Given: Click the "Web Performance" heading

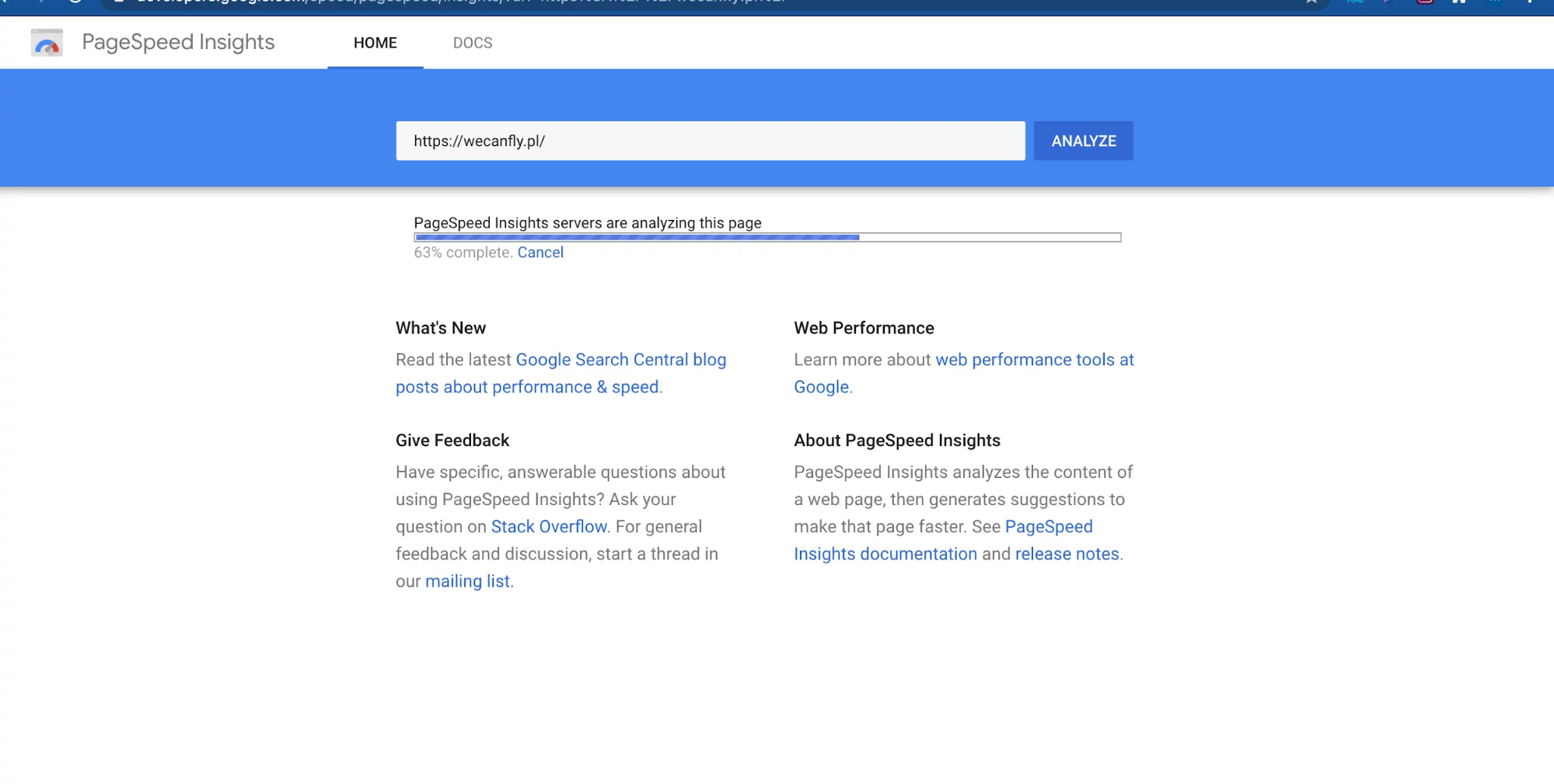Looking at the screenshot, I should point(864,328).
